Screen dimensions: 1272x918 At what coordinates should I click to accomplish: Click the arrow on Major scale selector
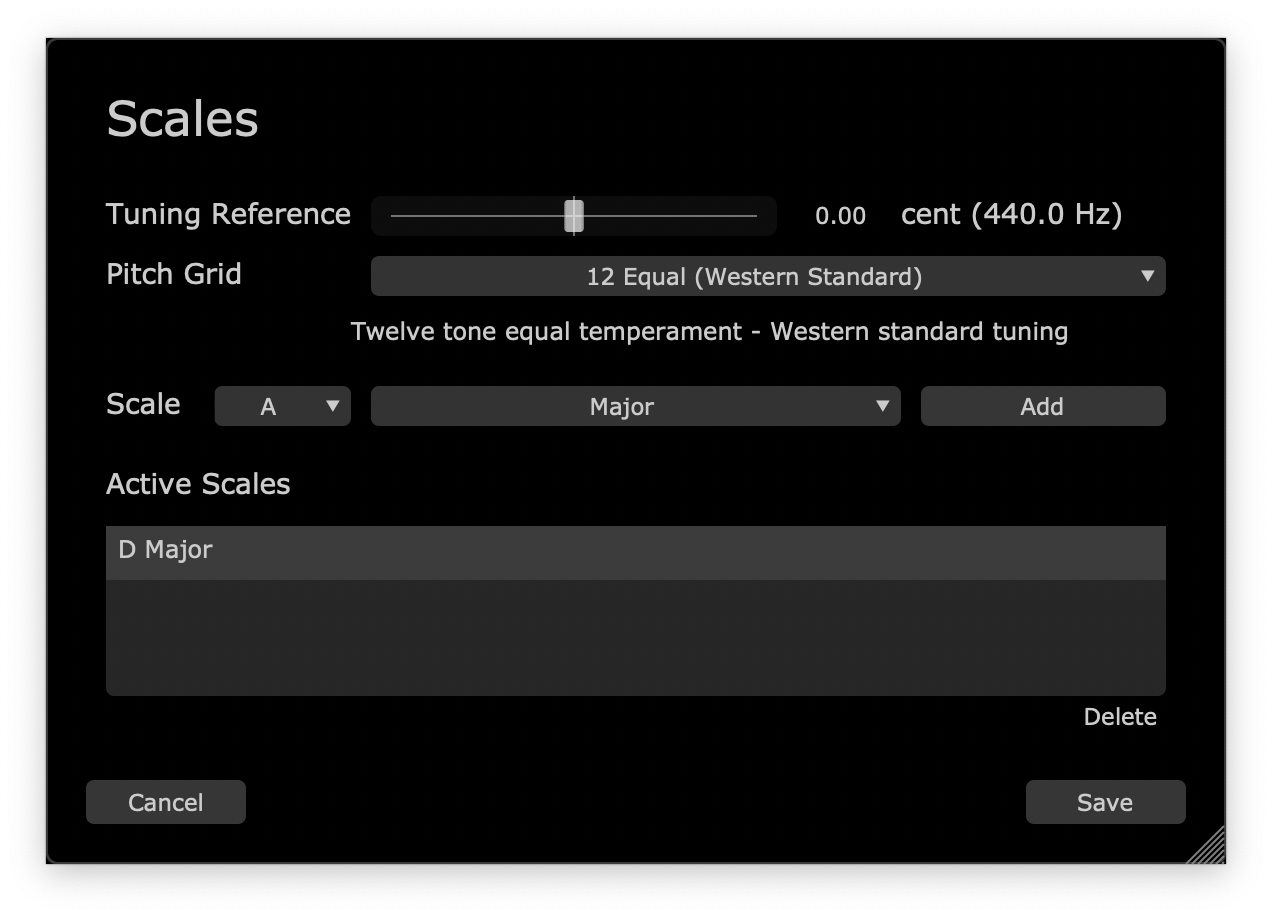[x=882, y=406]
